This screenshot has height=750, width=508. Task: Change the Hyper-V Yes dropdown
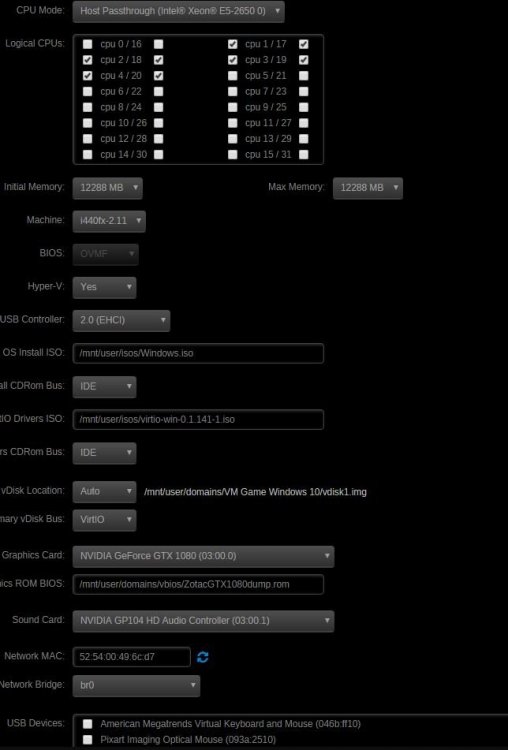click(x=104, y=287)
